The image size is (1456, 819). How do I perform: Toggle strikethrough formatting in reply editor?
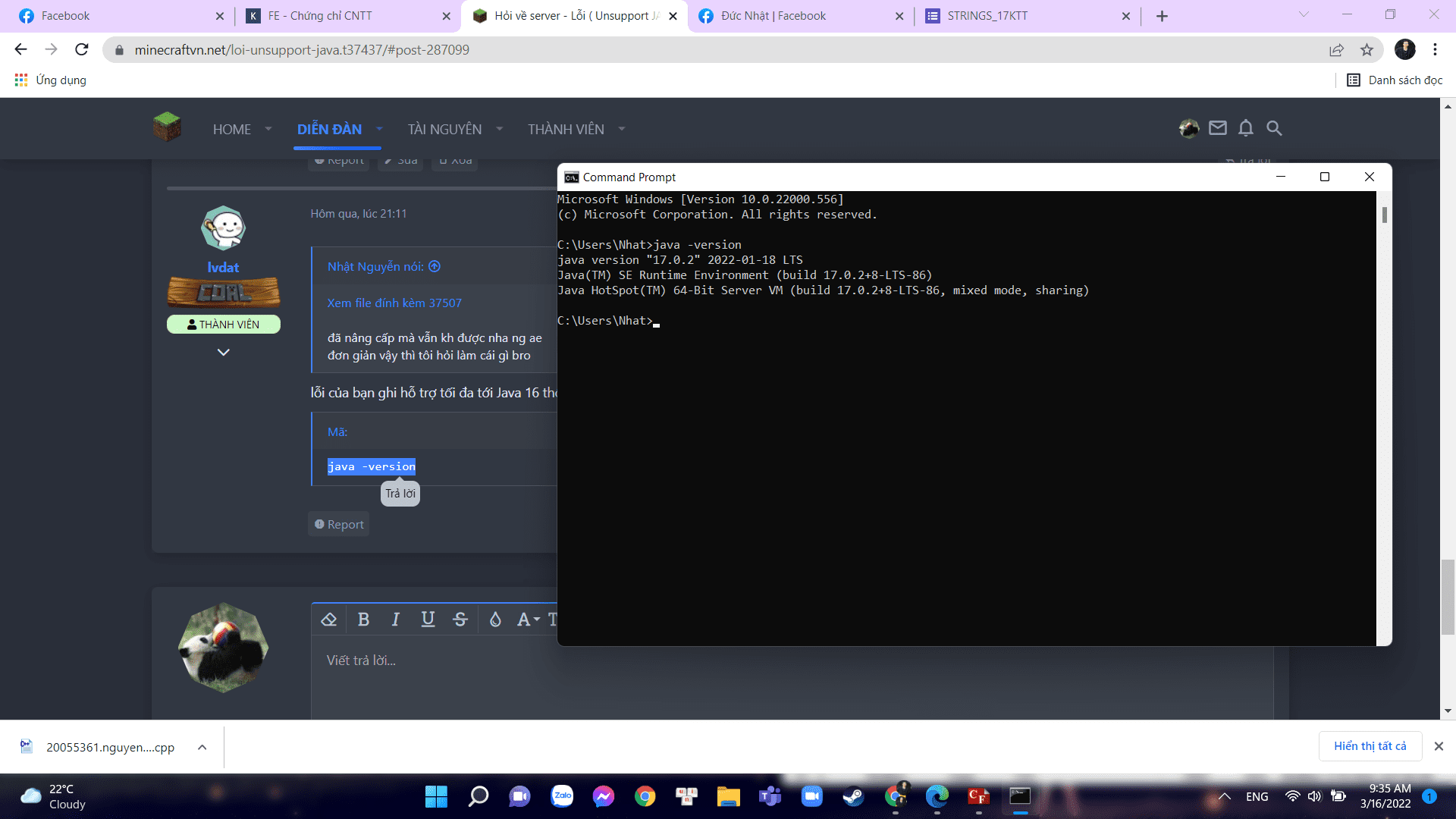[460, 620]
